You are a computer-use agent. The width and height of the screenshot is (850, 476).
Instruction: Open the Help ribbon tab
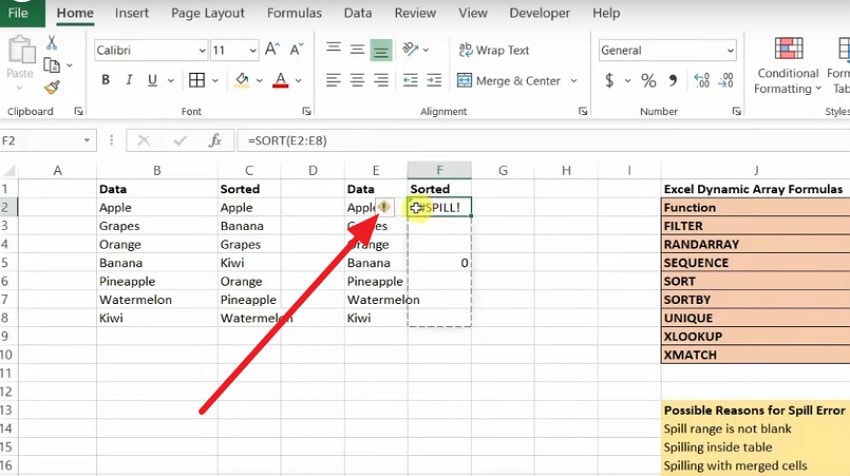coord(606,13)
